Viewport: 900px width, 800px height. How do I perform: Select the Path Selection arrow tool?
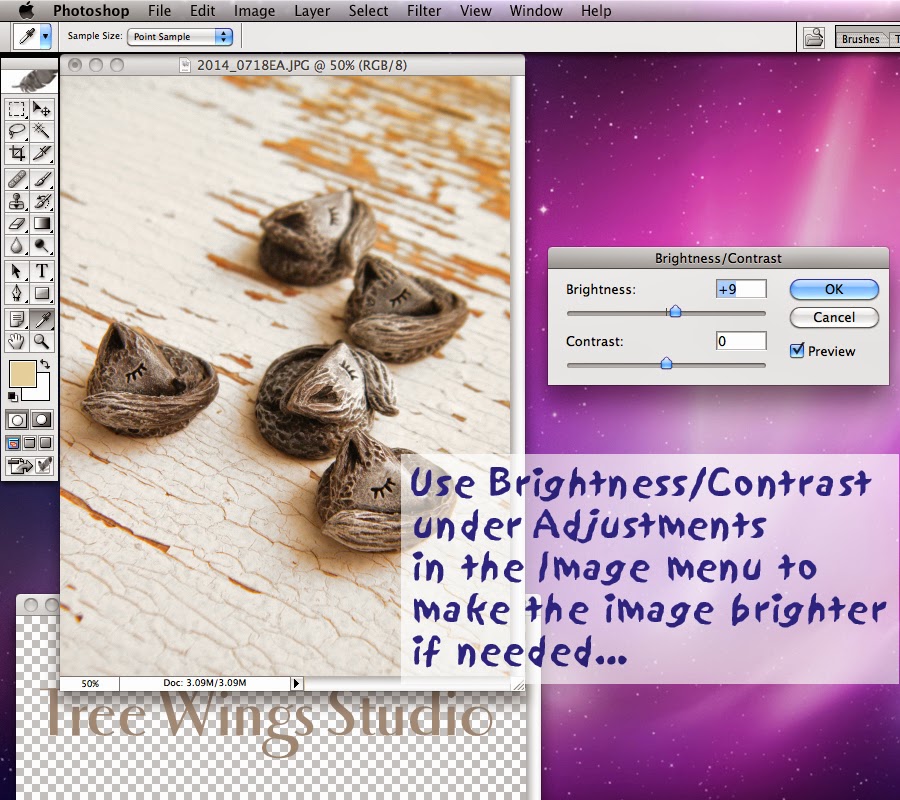pyautogui.click(x=17, y=271)
